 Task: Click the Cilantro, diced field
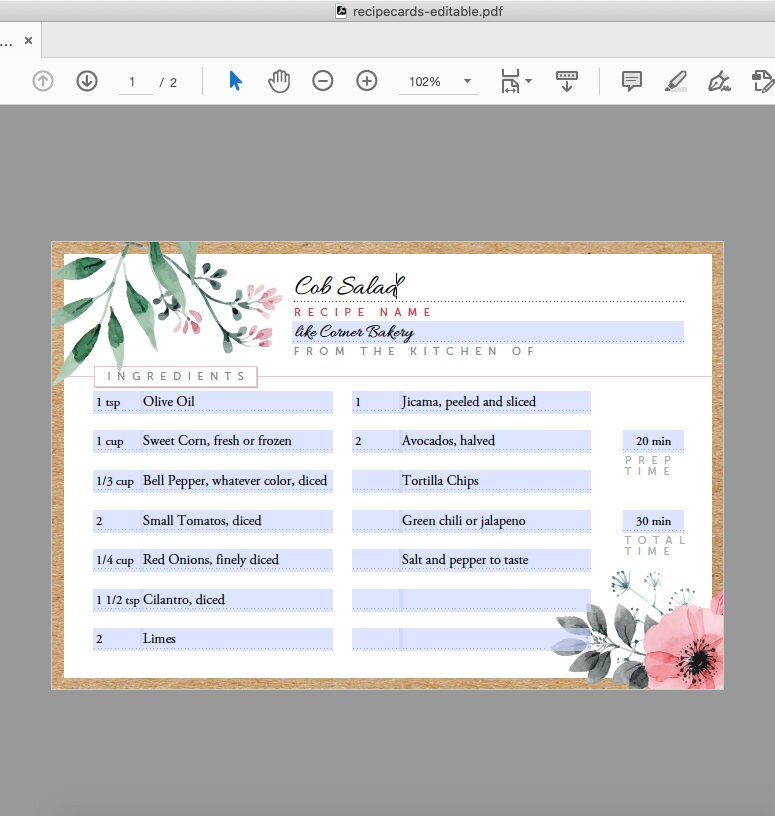(237, 600)
